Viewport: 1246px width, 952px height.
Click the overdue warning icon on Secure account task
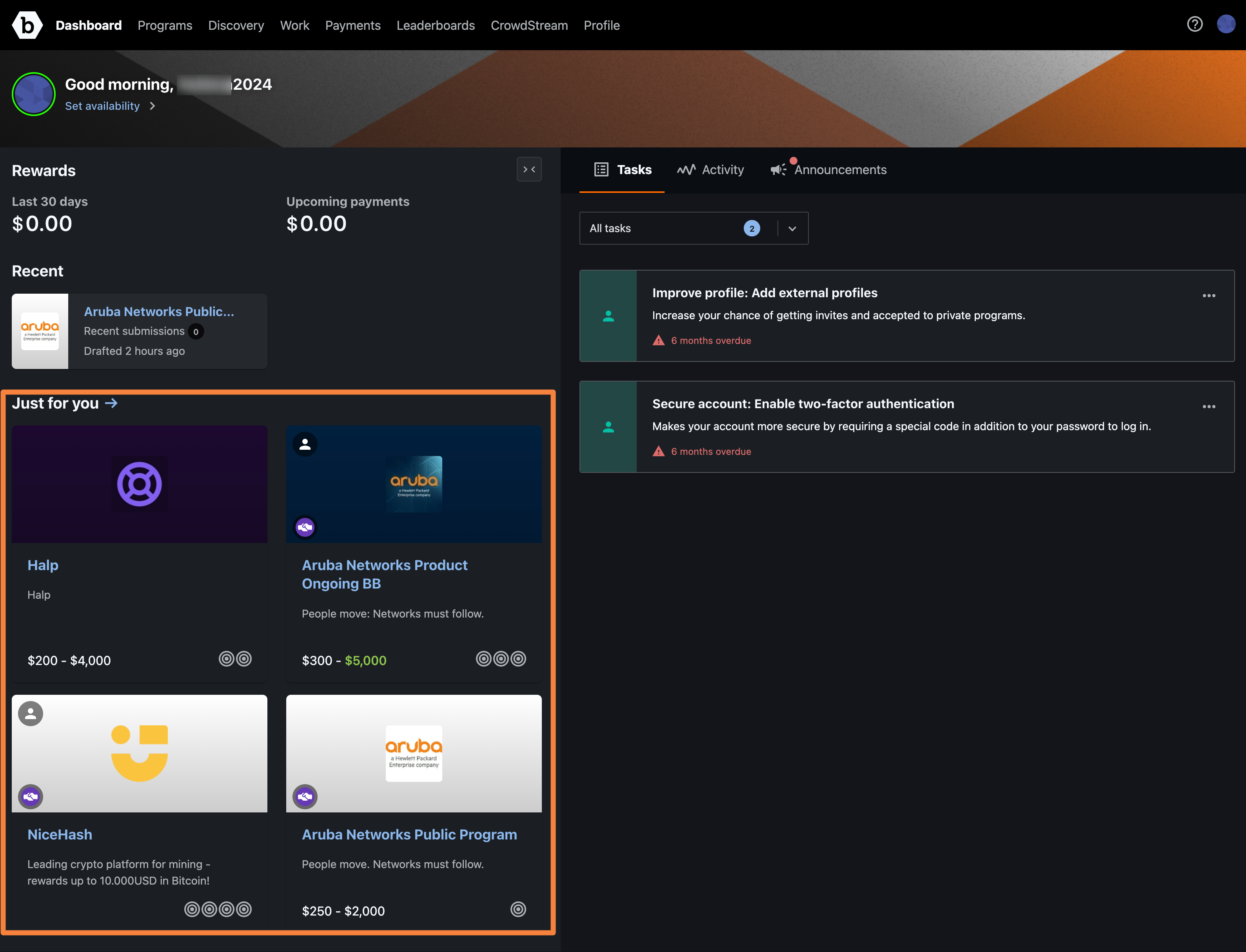[x=658, y=452]
